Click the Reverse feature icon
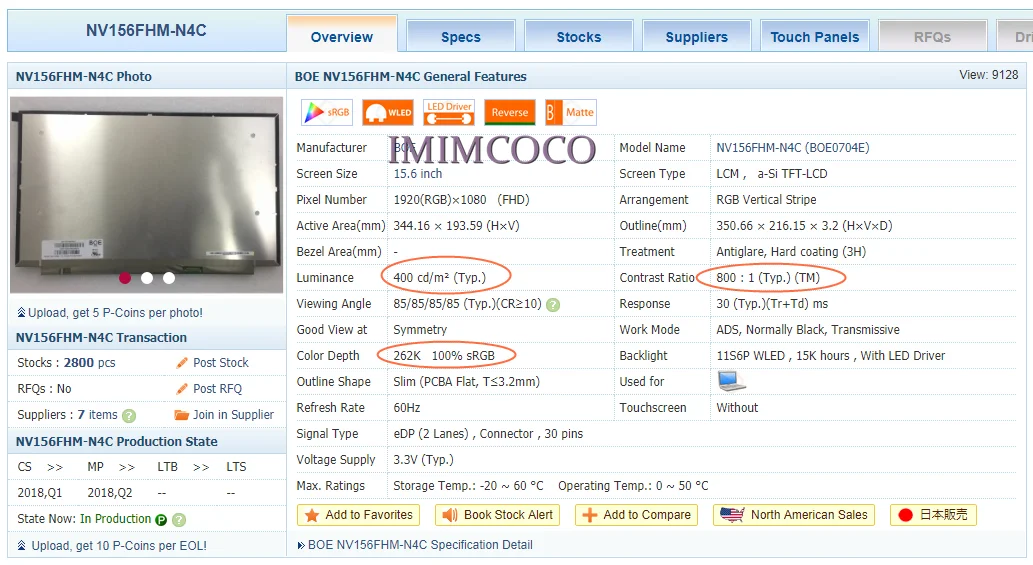 pos(509,113)
